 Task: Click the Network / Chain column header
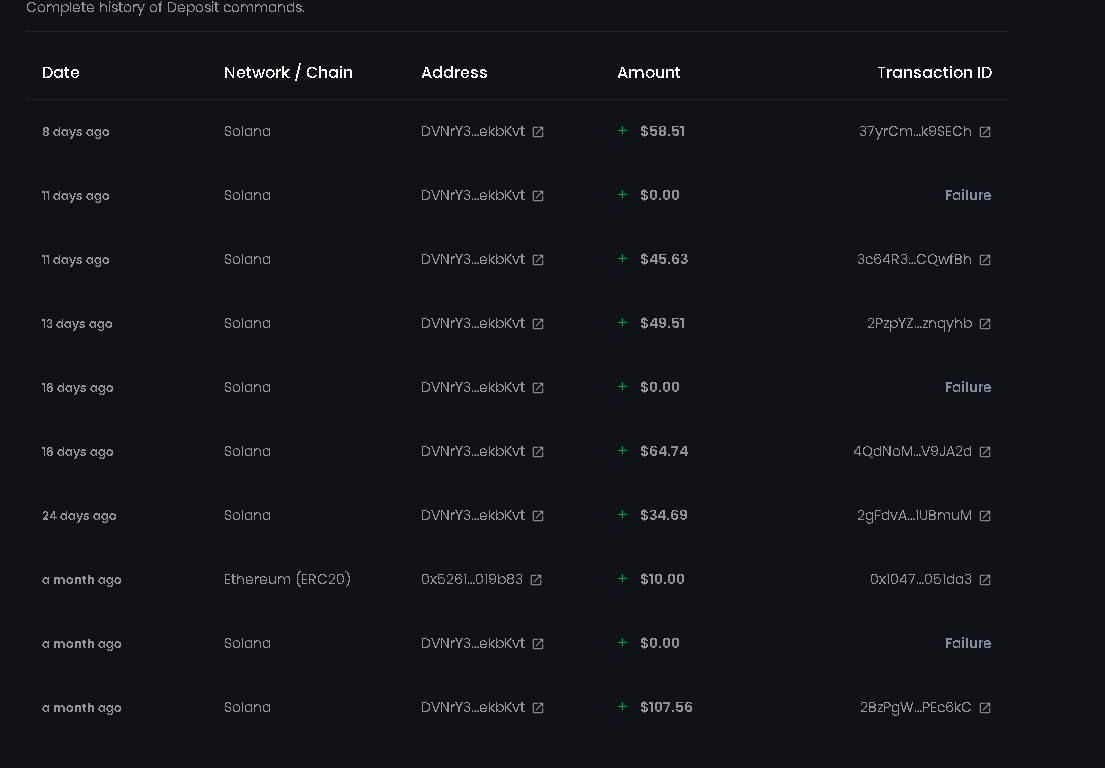[288, 73]
